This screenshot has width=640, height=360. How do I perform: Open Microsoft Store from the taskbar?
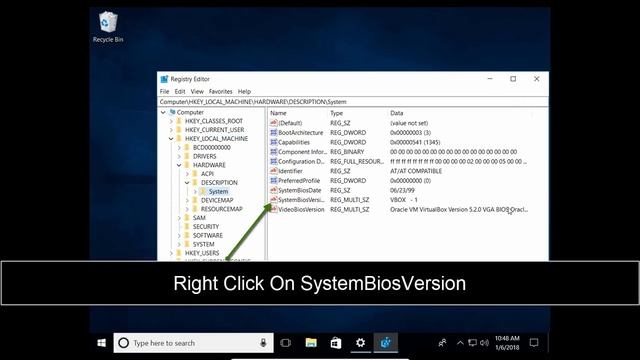(x=336, y=343)
